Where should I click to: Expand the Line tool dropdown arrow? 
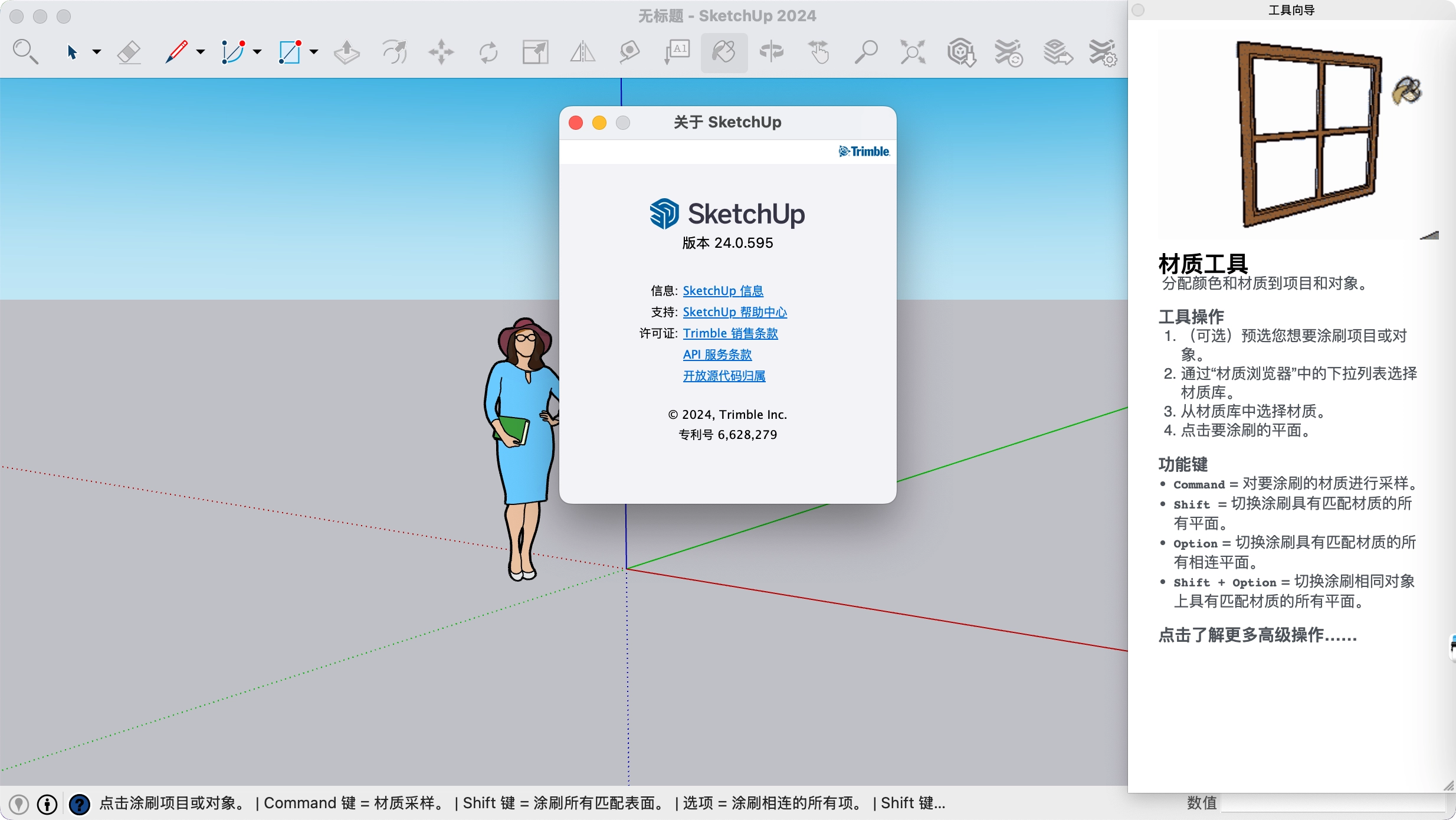201,53
